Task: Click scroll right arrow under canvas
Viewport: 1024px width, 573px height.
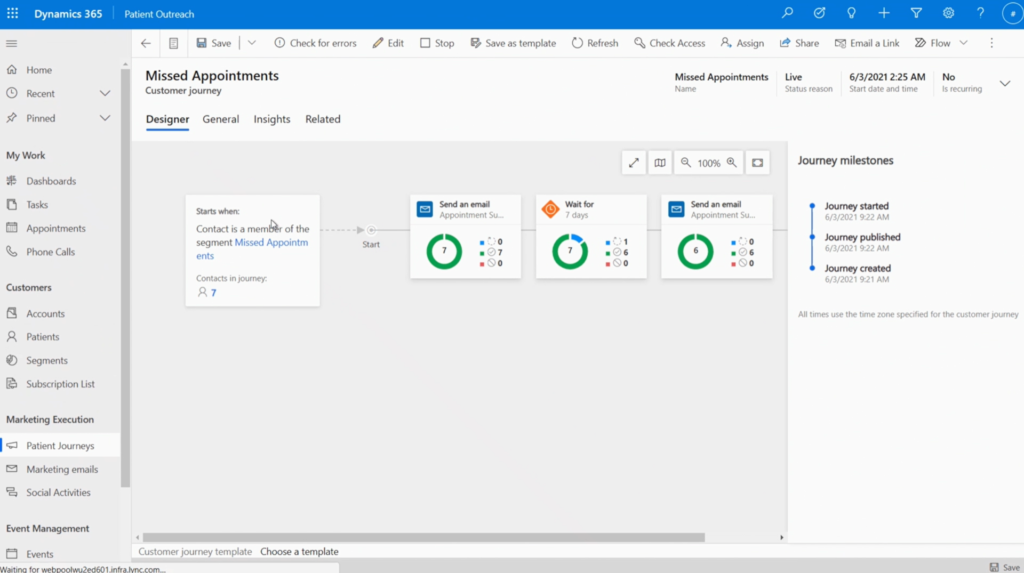Action: point(781,538)
